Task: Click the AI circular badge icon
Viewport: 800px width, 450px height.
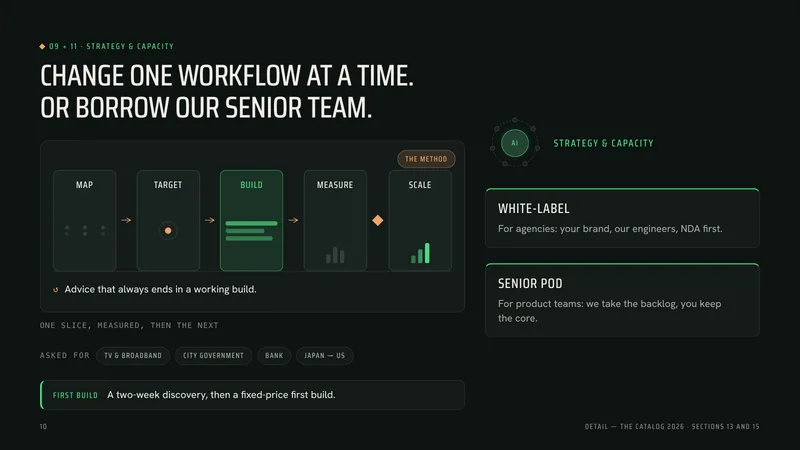Action: click(x=514, y=143)
